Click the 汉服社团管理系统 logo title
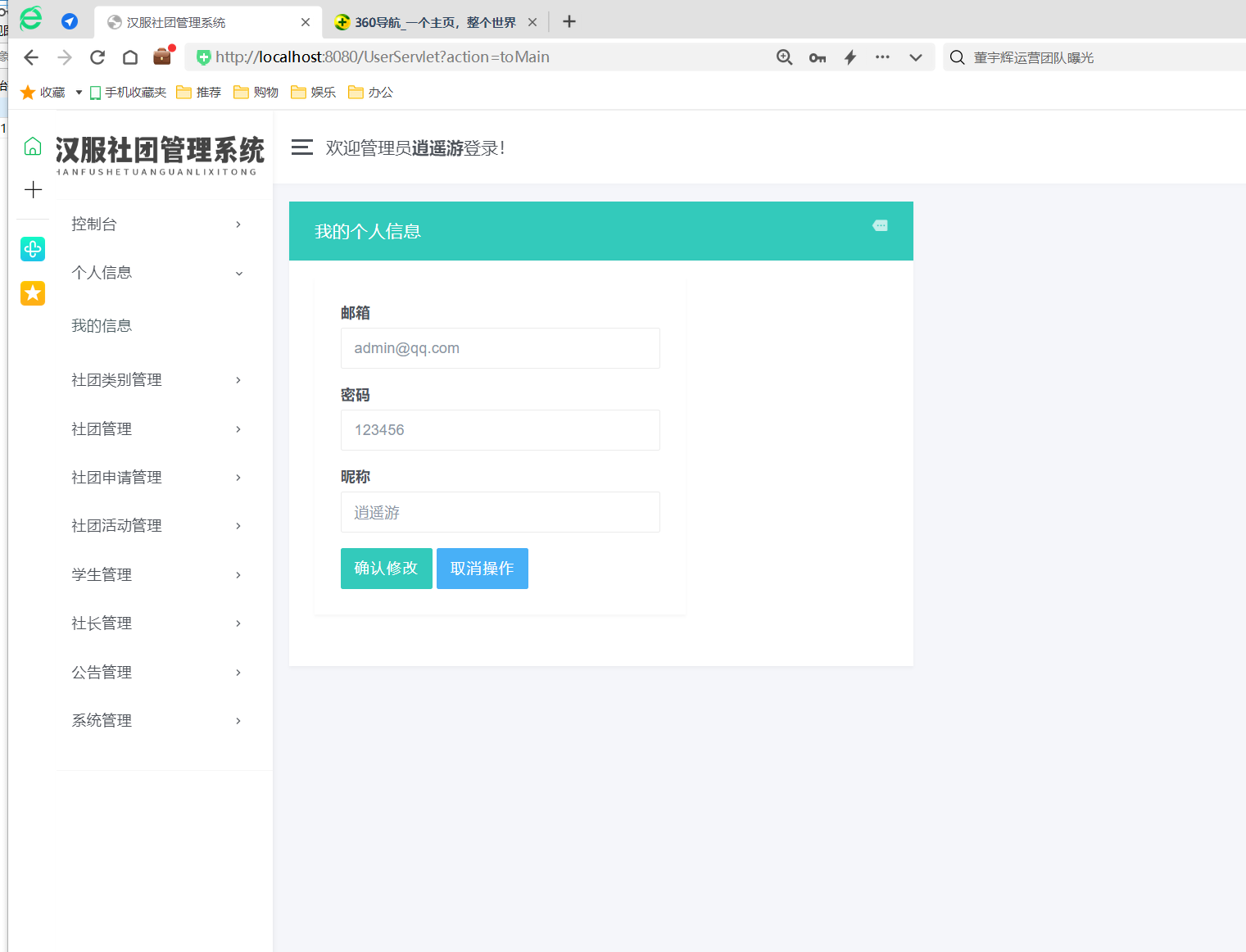Screen dimensions: 1246x952 [160, 155]
